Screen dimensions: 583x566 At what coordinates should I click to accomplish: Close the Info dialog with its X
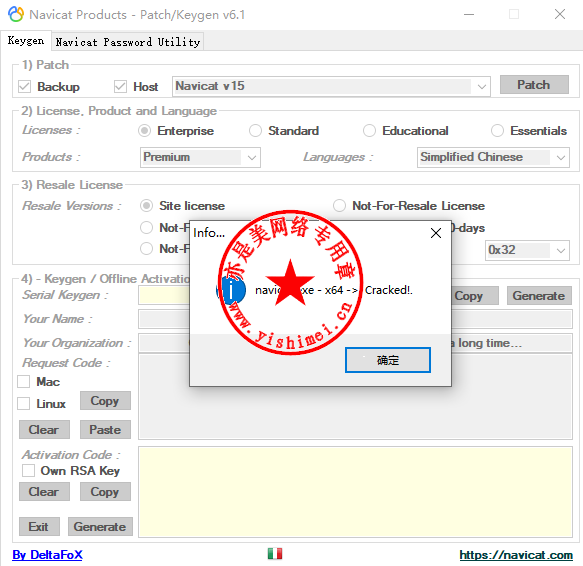(x=436, y=233)
